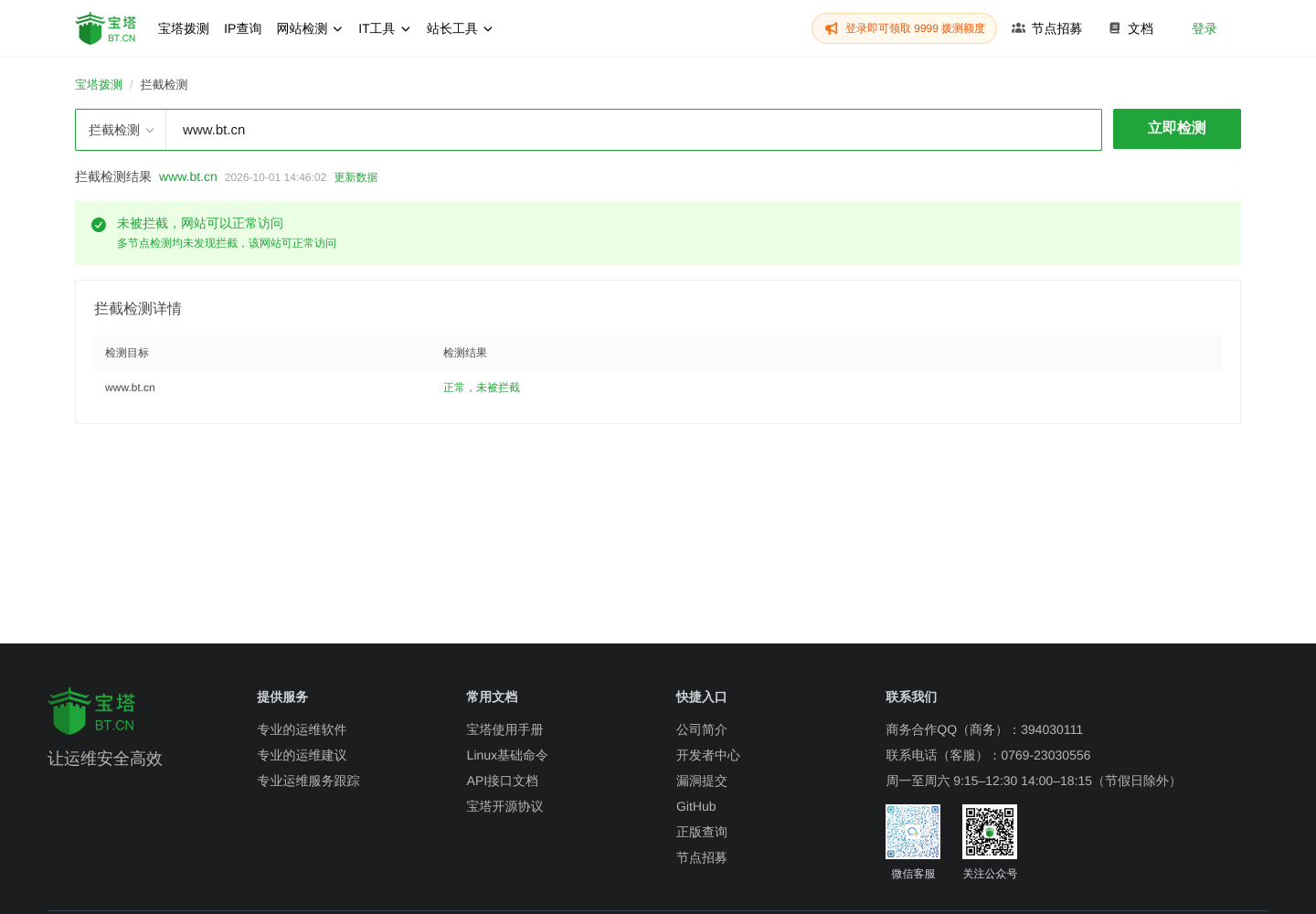
Task: Open 公司简介 footer link
Action: point(702,729)
